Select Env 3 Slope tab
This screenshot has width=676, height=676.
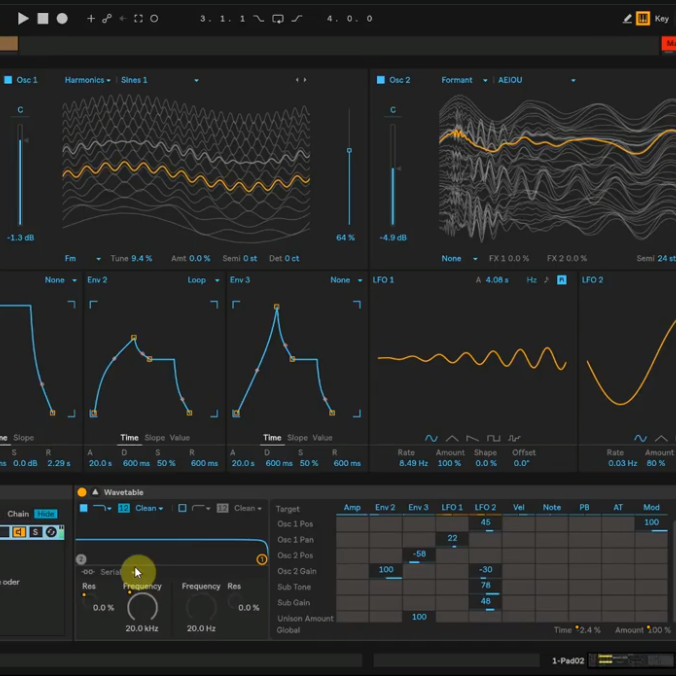[x=297, y=438]
